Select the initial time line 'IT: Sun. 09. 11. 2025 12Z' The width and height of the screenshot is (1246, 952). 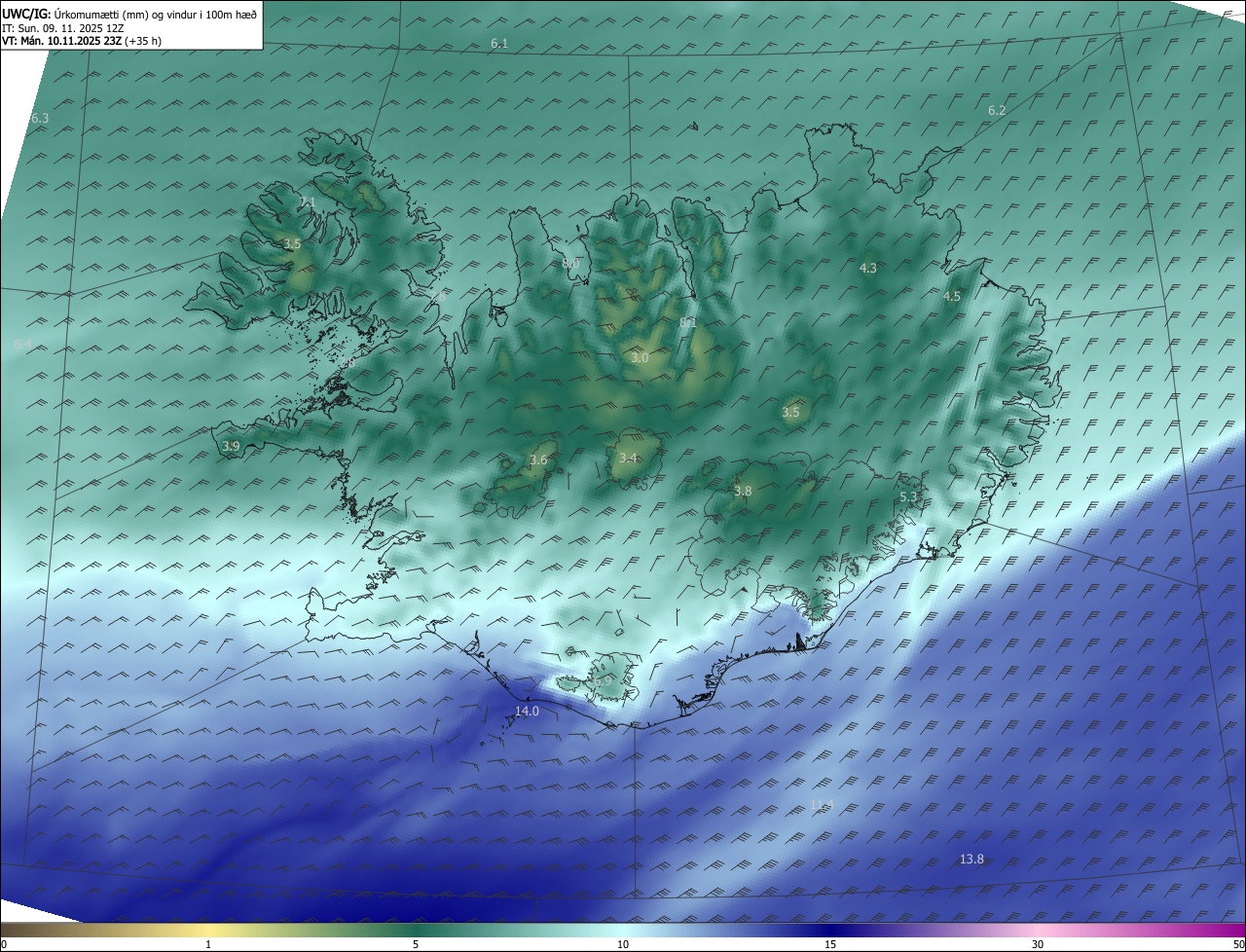click(62, 28)
